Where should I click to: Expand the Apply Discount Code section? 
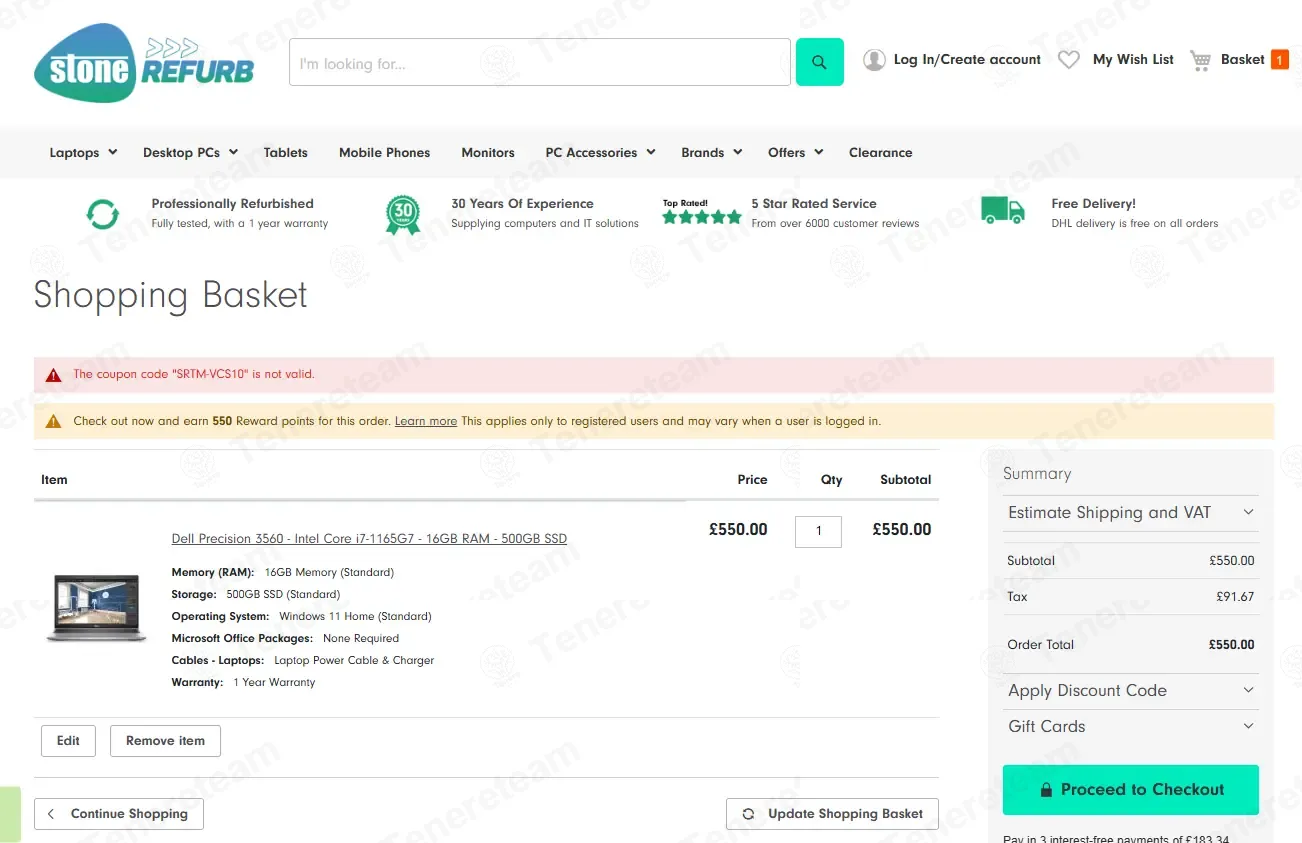1131,691
